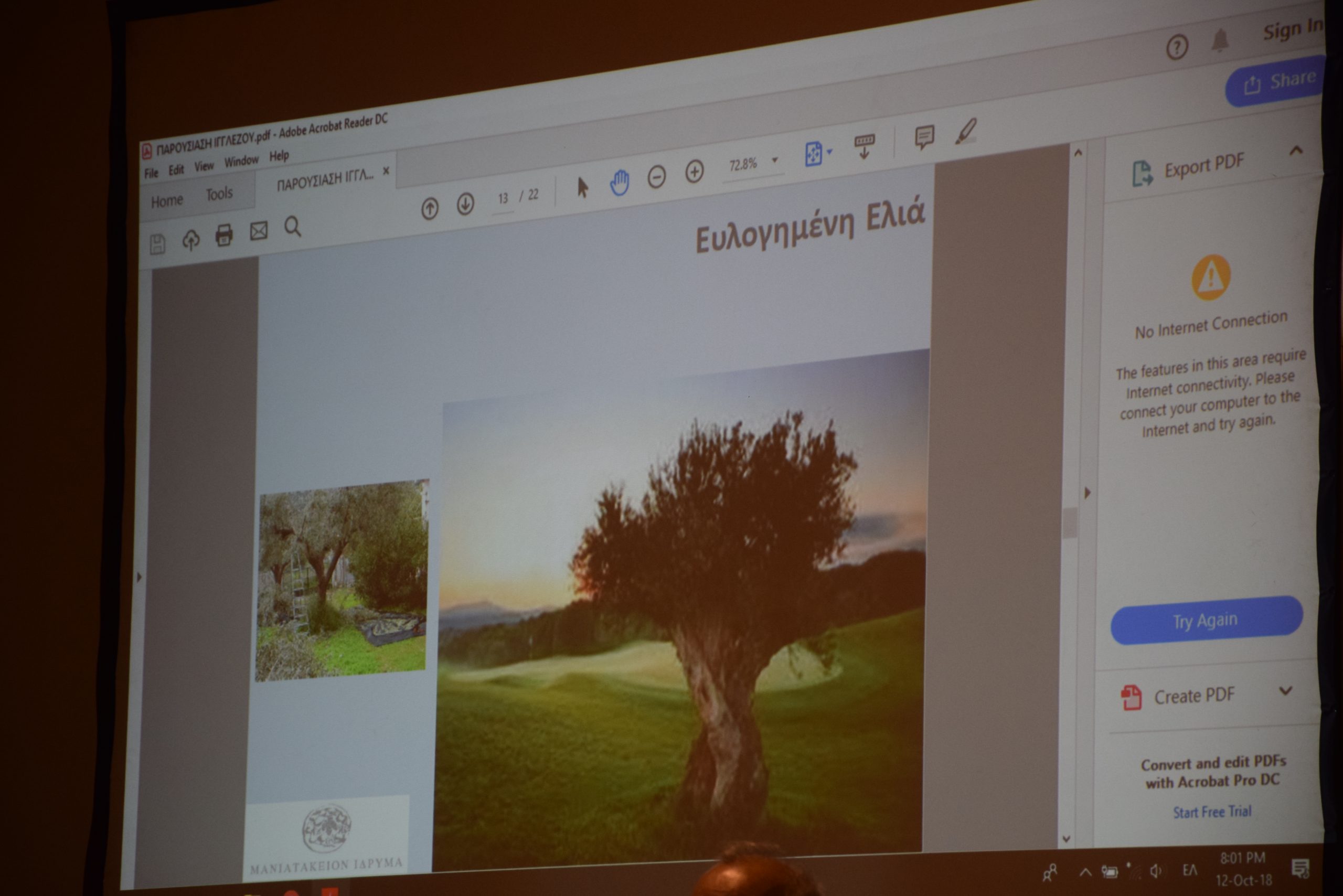Go to previous page arrow

point(430,209)
